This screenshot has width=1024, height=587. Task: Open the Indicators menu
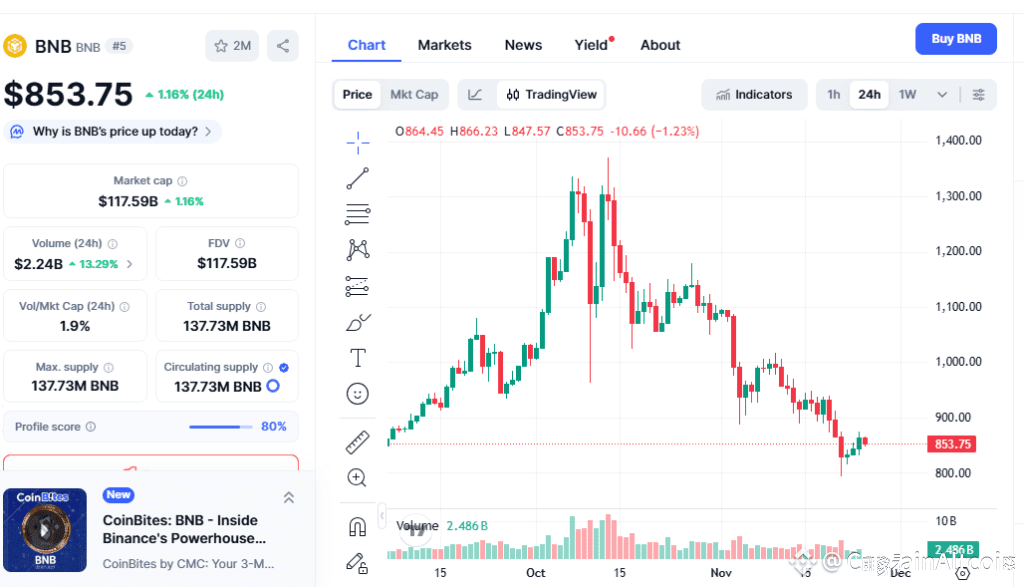(754, 95)
